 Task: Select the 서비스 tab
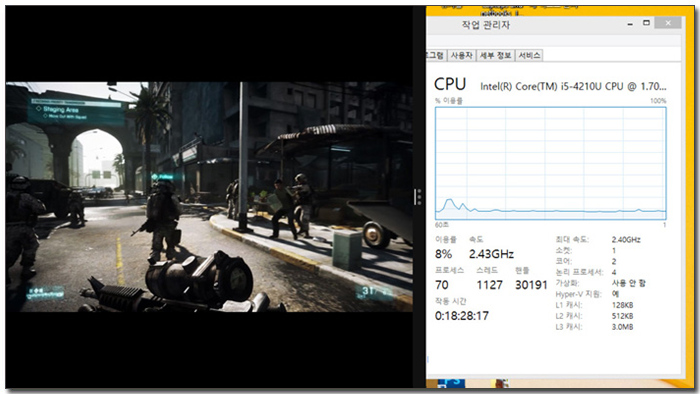529,55
